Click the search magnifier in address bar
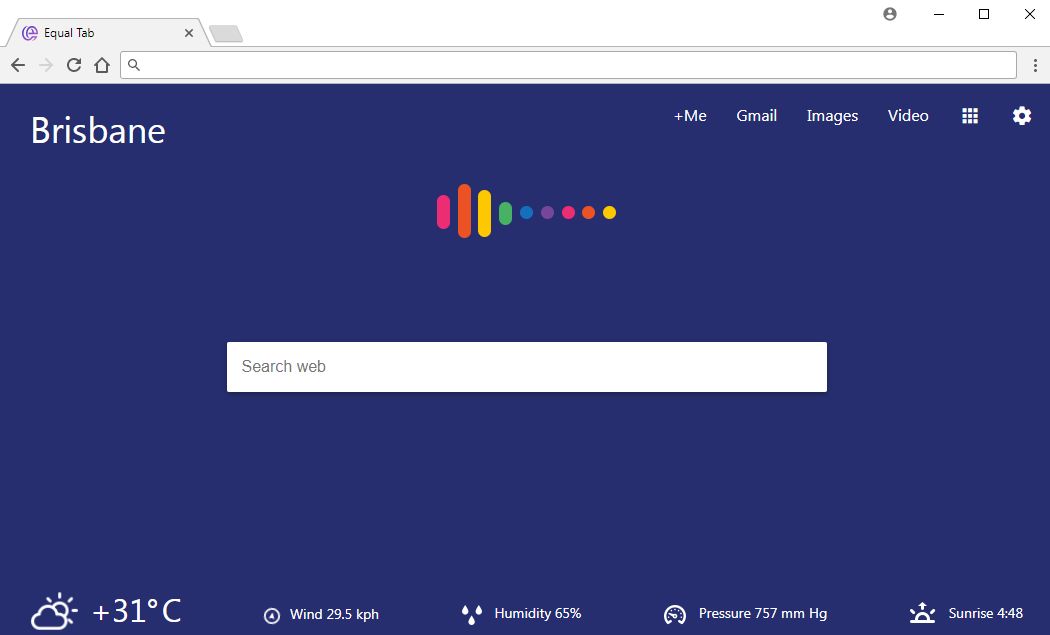The width and height of the screenshot is (1050, 635). point(134,65)
